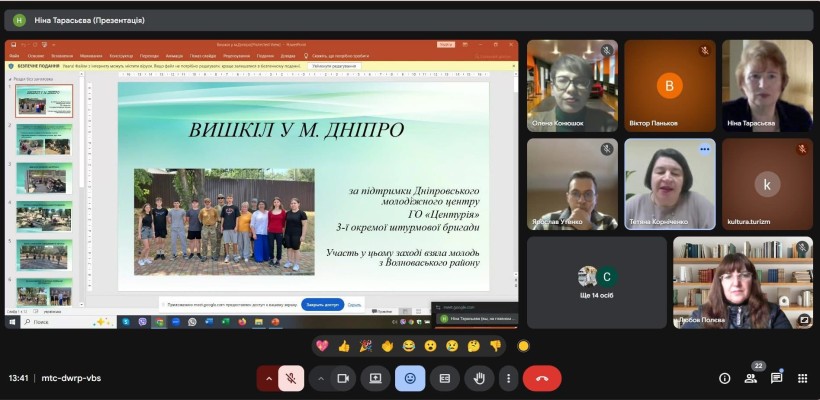
Task: Send clapping hands reaction
Action: pos(387,346)
